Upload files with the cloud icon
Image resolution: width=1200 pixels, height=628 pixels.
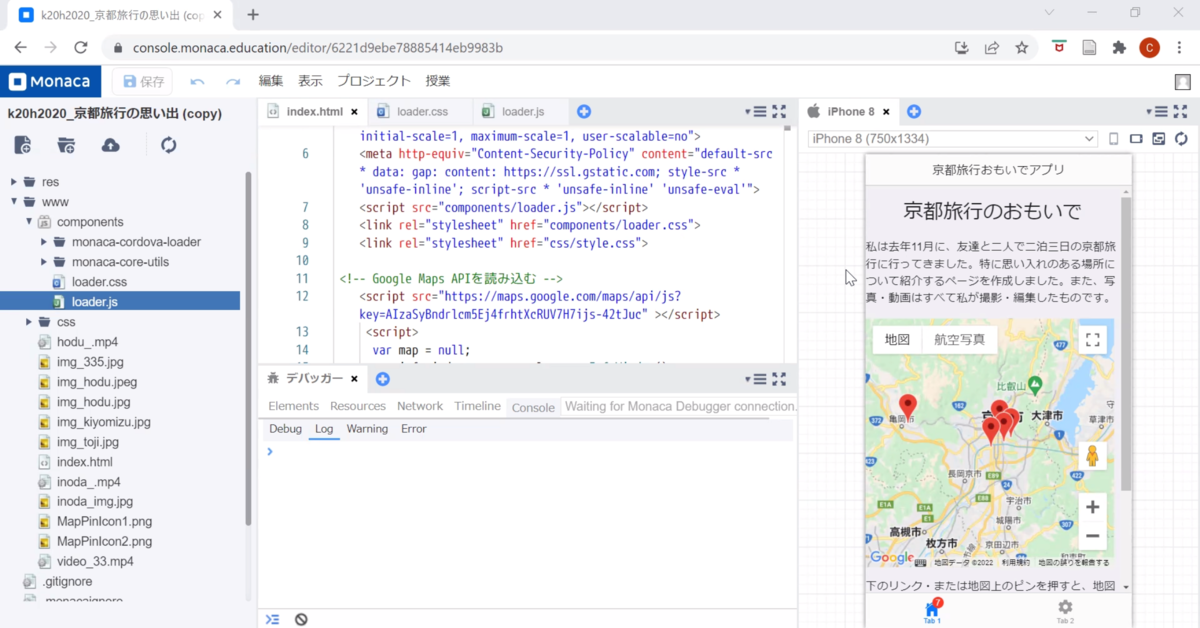click(x=111, y=146)
